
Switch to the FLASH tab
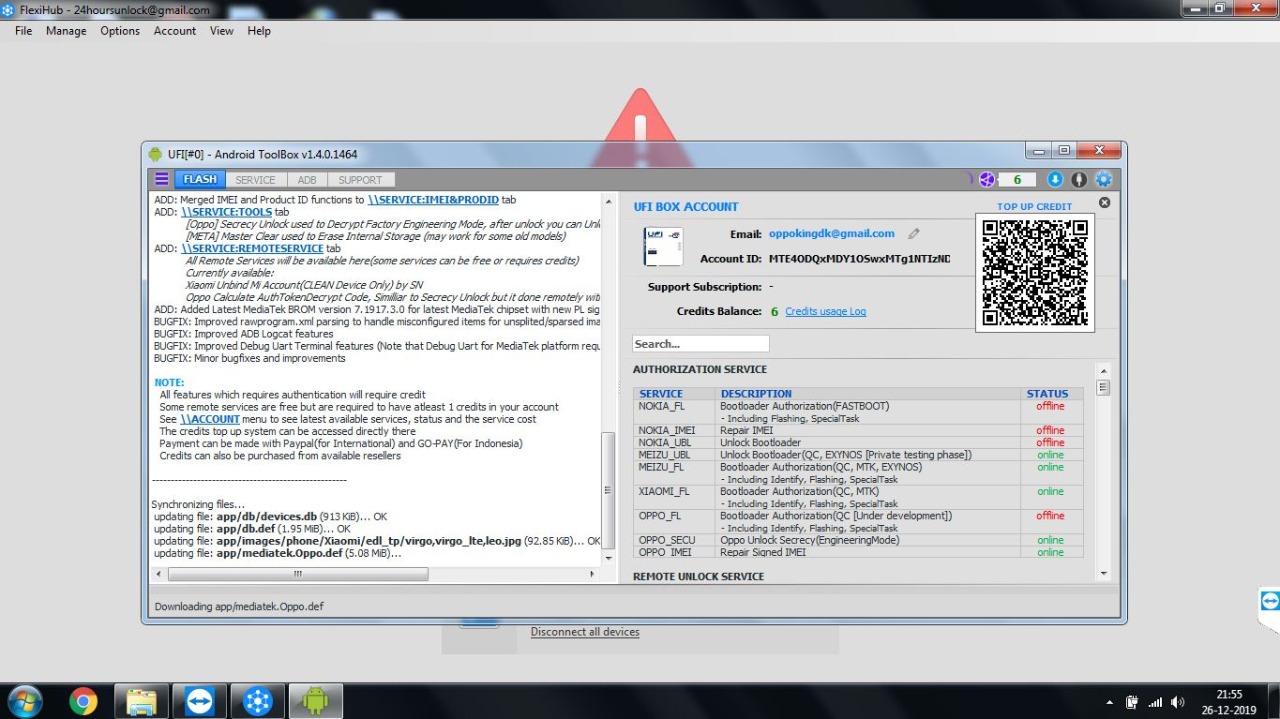click(x=200, y=180)
